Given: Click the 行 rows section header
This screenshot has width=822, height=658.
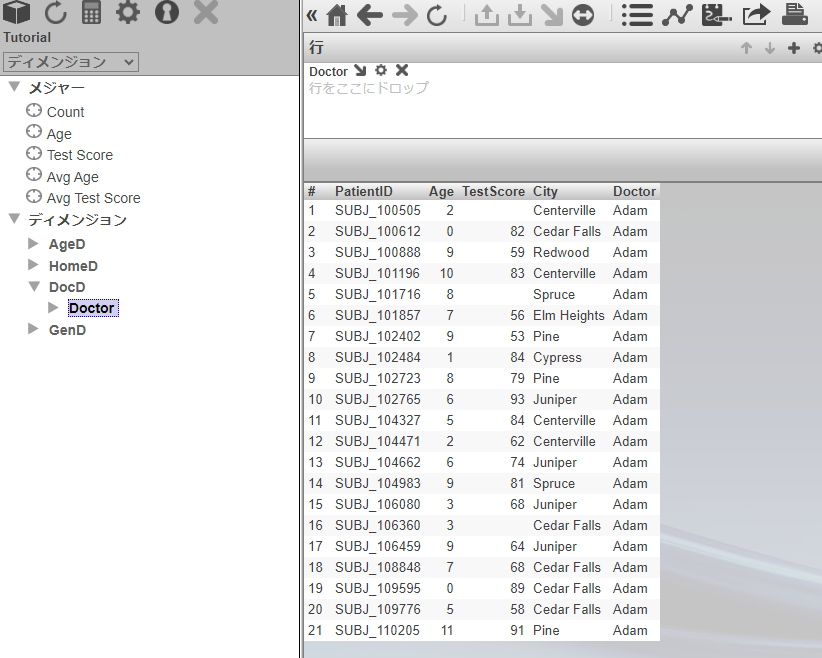Looking at the screenshot, I should coord(316,48).
